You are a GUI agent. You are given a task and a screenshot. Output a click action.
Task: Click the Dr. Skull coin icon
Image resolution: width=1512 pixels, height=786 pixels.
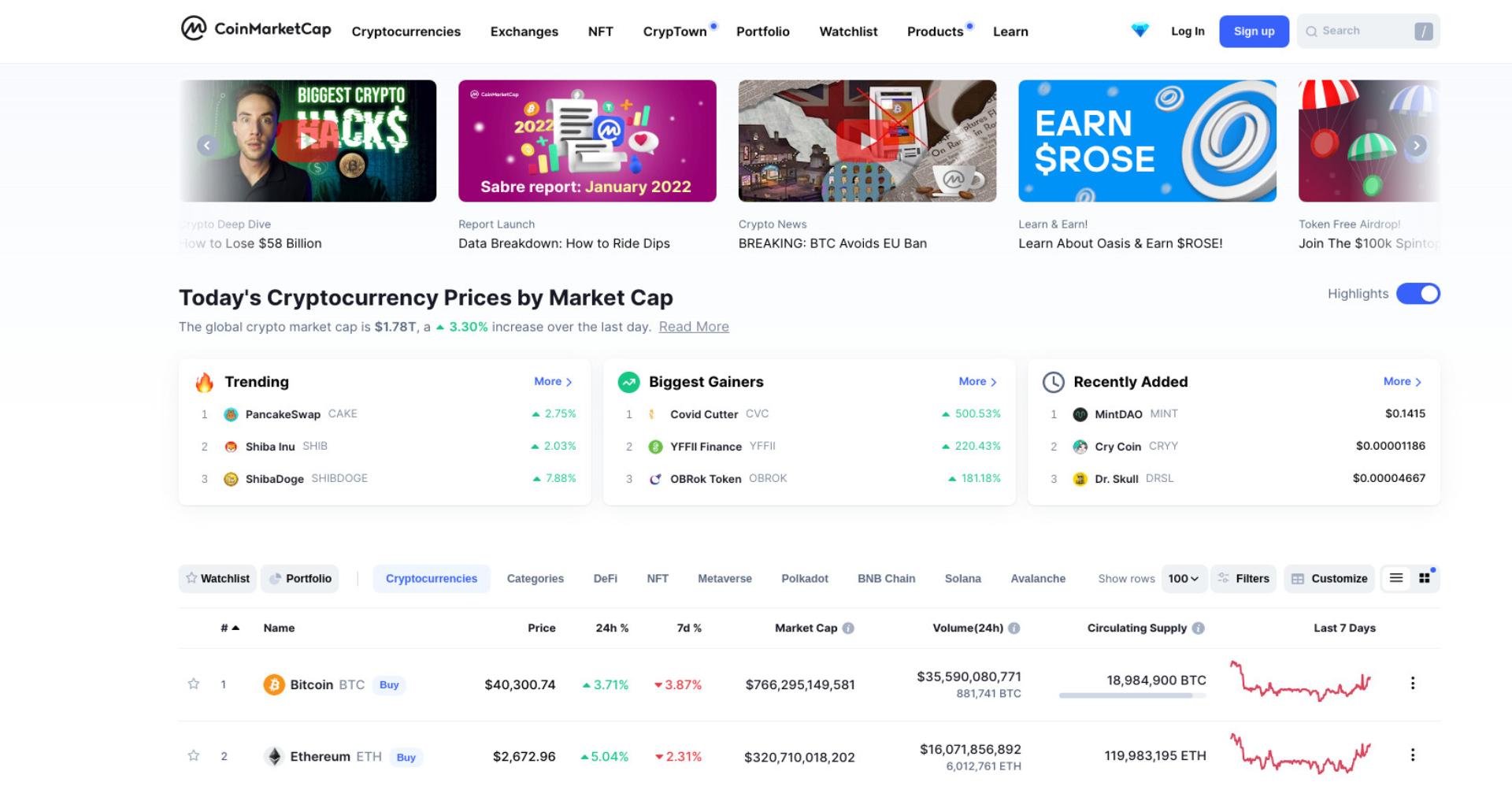pyautogui.click(x=1080, y=479)
